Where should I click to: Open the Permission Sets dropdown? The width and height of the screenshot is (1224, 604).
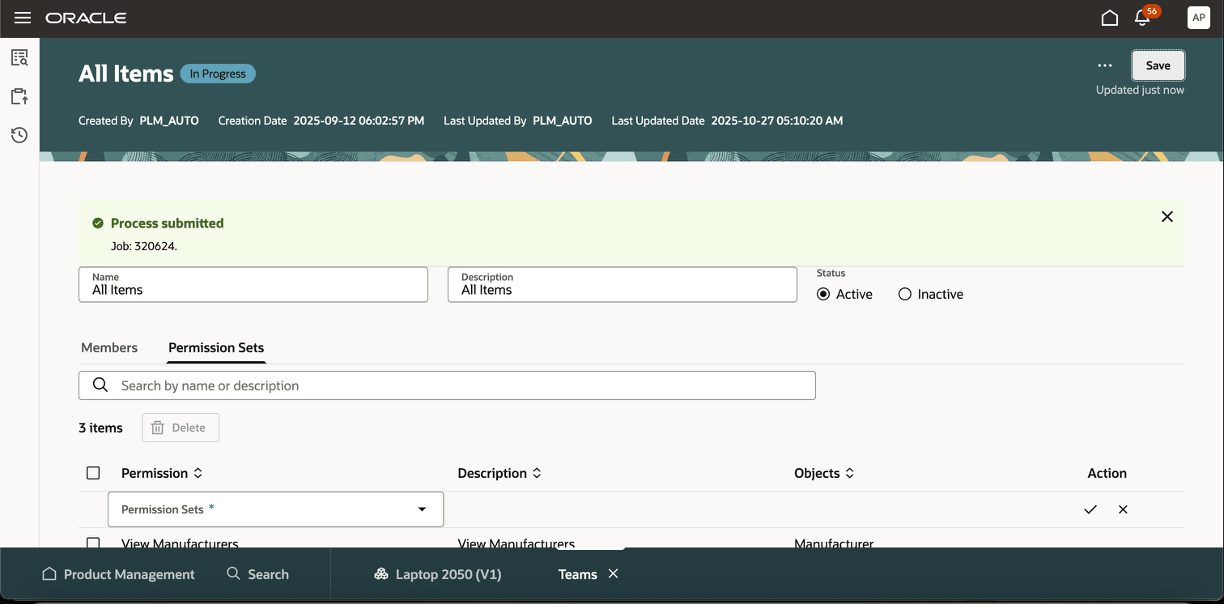pos(421,509)
